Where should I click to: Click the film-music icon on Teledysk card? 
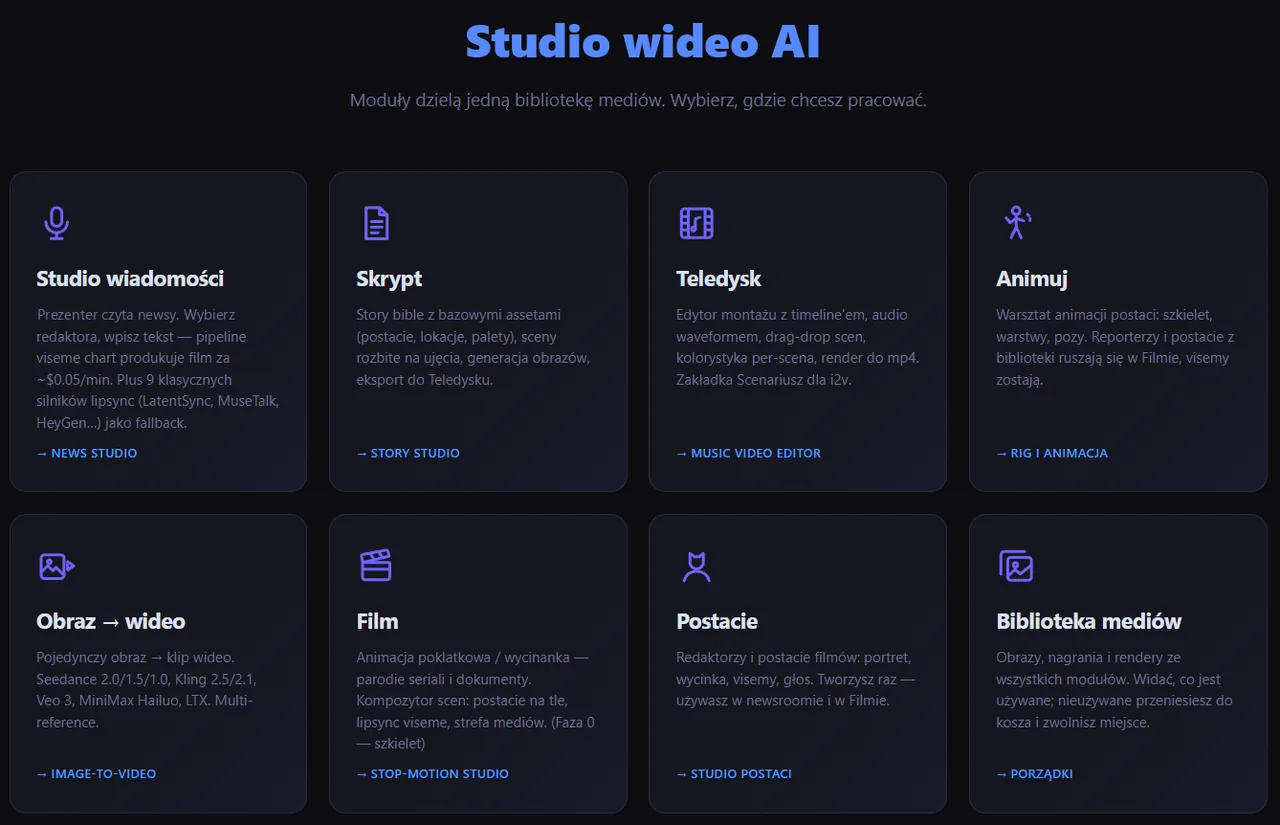696,223
